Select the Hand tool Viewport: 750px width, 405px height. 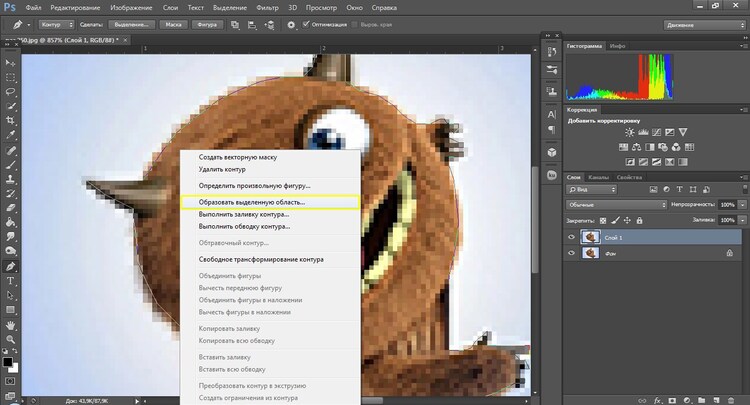(10, 325)
